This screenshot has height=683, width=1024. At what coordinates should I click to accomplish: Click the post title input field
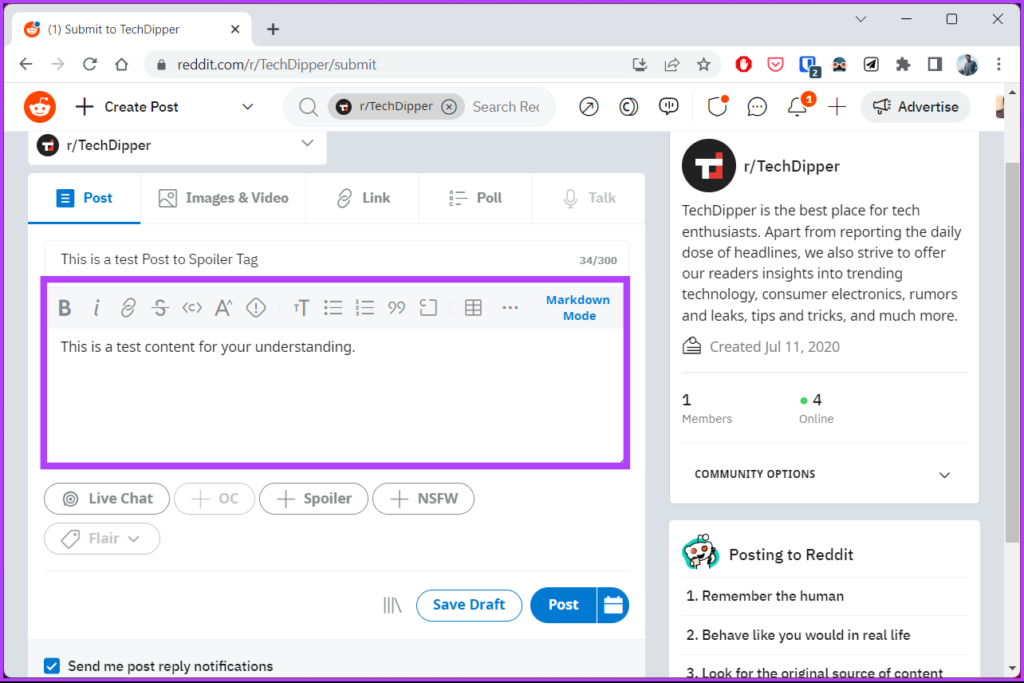pos(336,259)
